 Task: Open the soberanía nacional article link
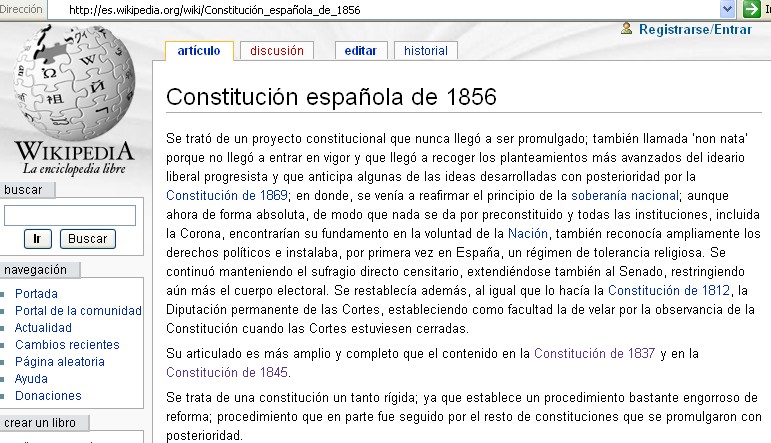point(624,195)
